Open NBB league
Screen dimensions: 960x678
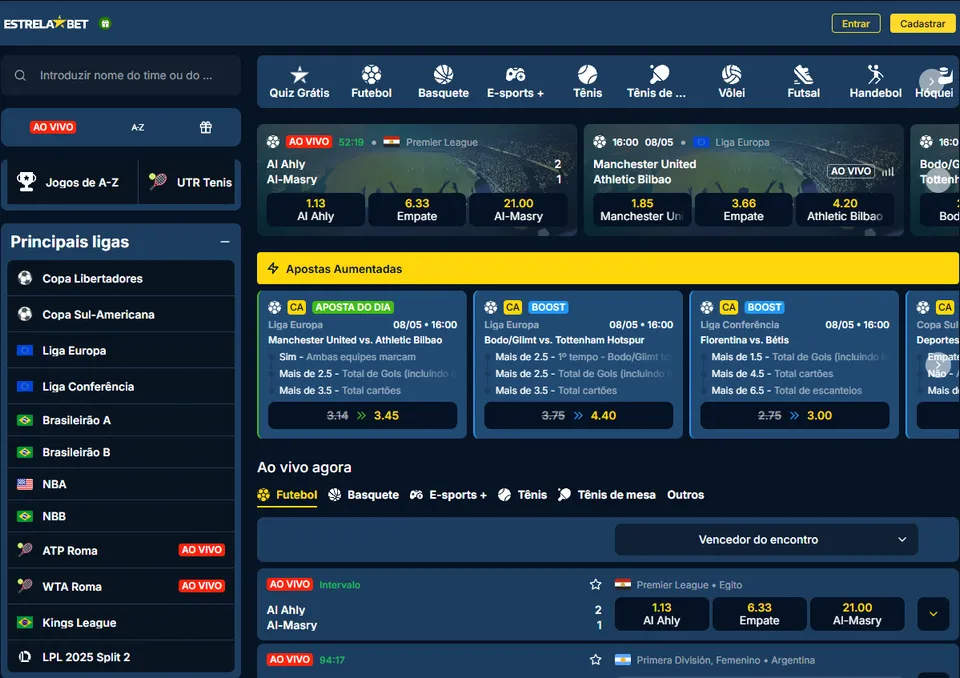[x=121, y=516]
